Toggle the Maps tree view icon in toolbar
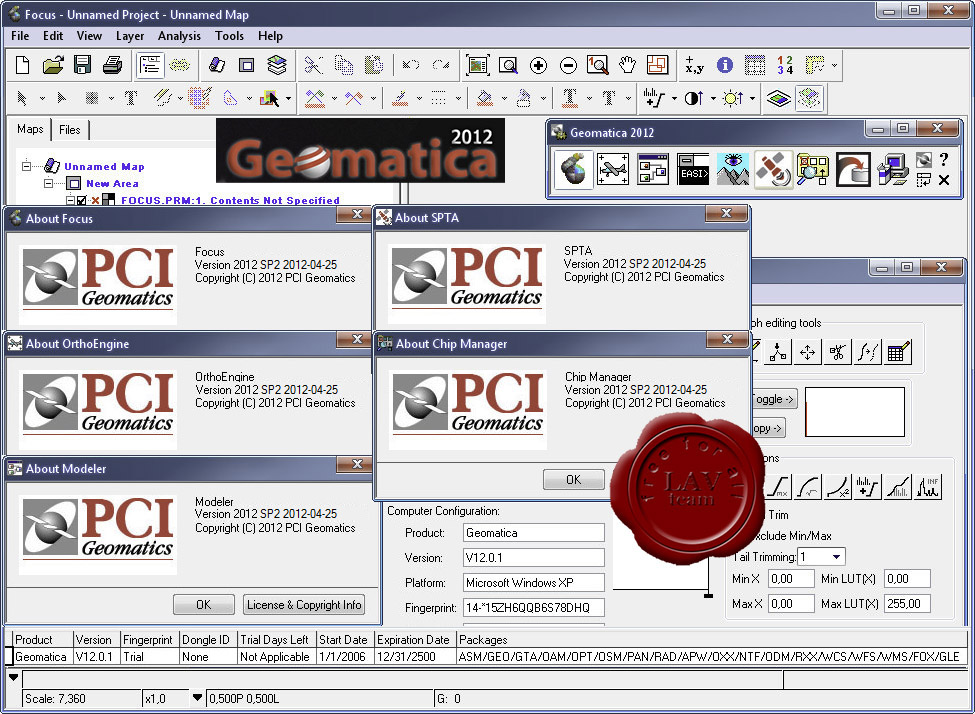The image size is (975, 714). coord(150,65)
